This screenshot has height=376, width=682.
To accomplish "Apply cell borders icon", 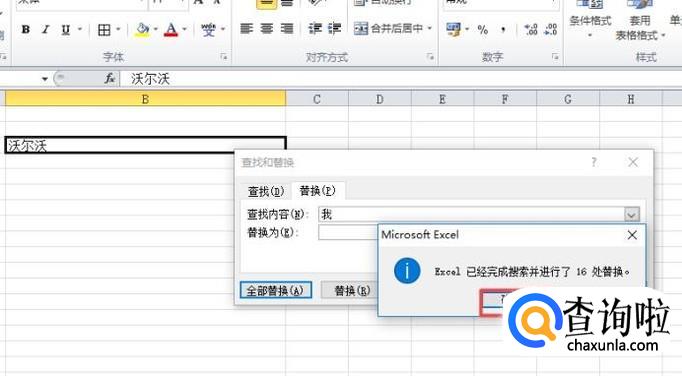I will [x=104, y=30].
